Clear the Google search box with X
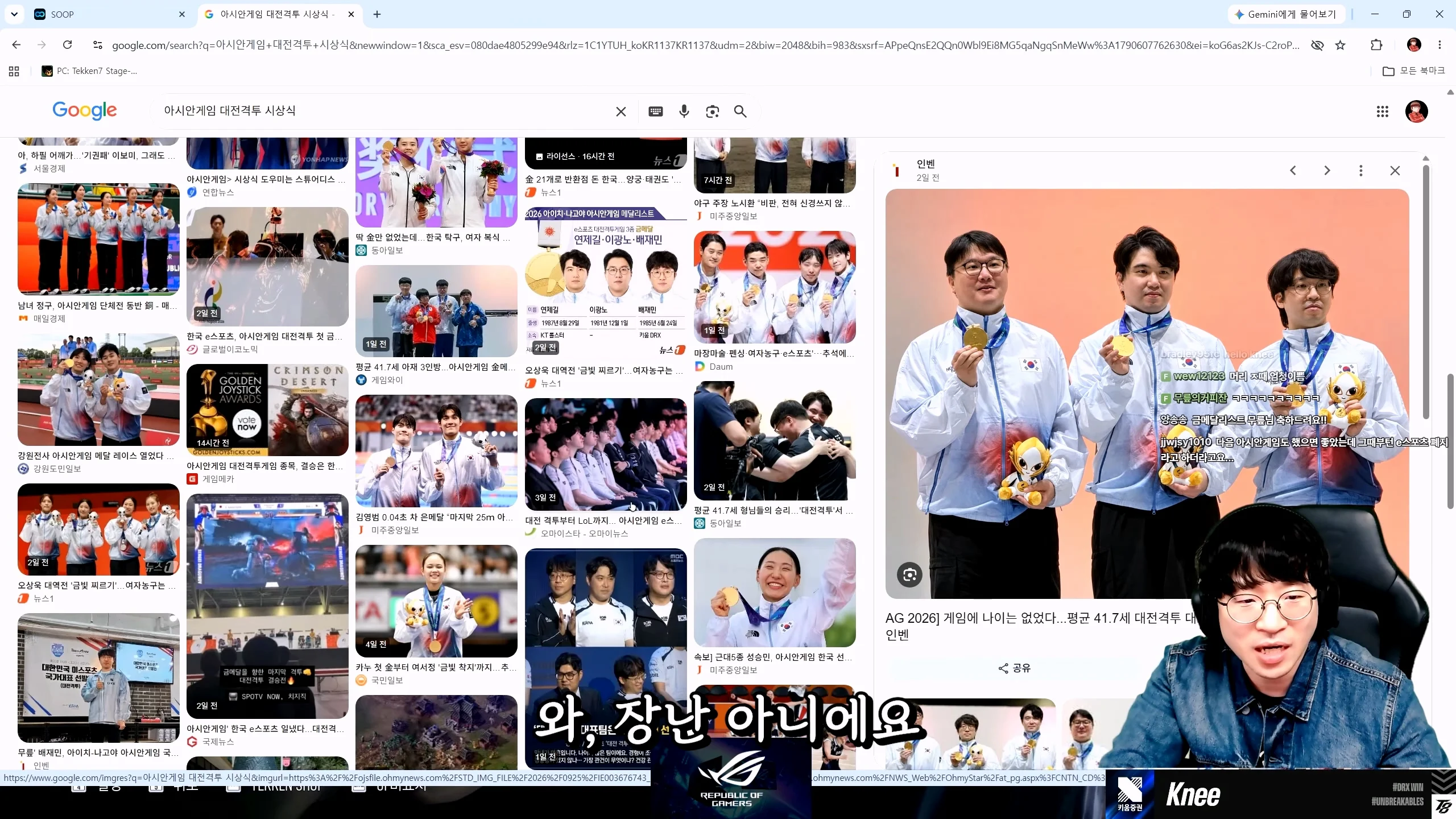This screenshot has height=819, width=1456. pos(621,111)
